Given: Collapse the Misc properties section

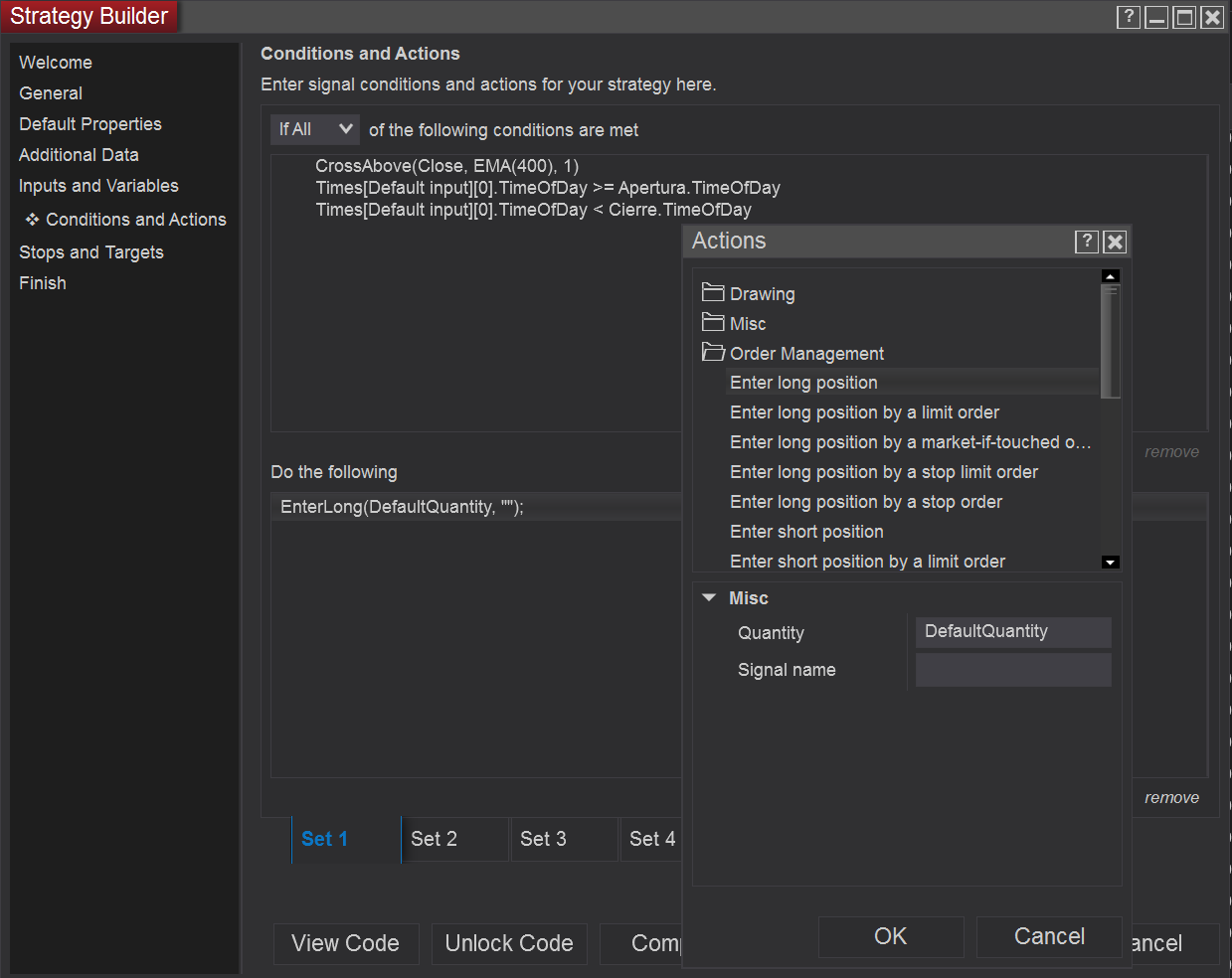Looking at the screenshot, I should click(x=709, y=597).
